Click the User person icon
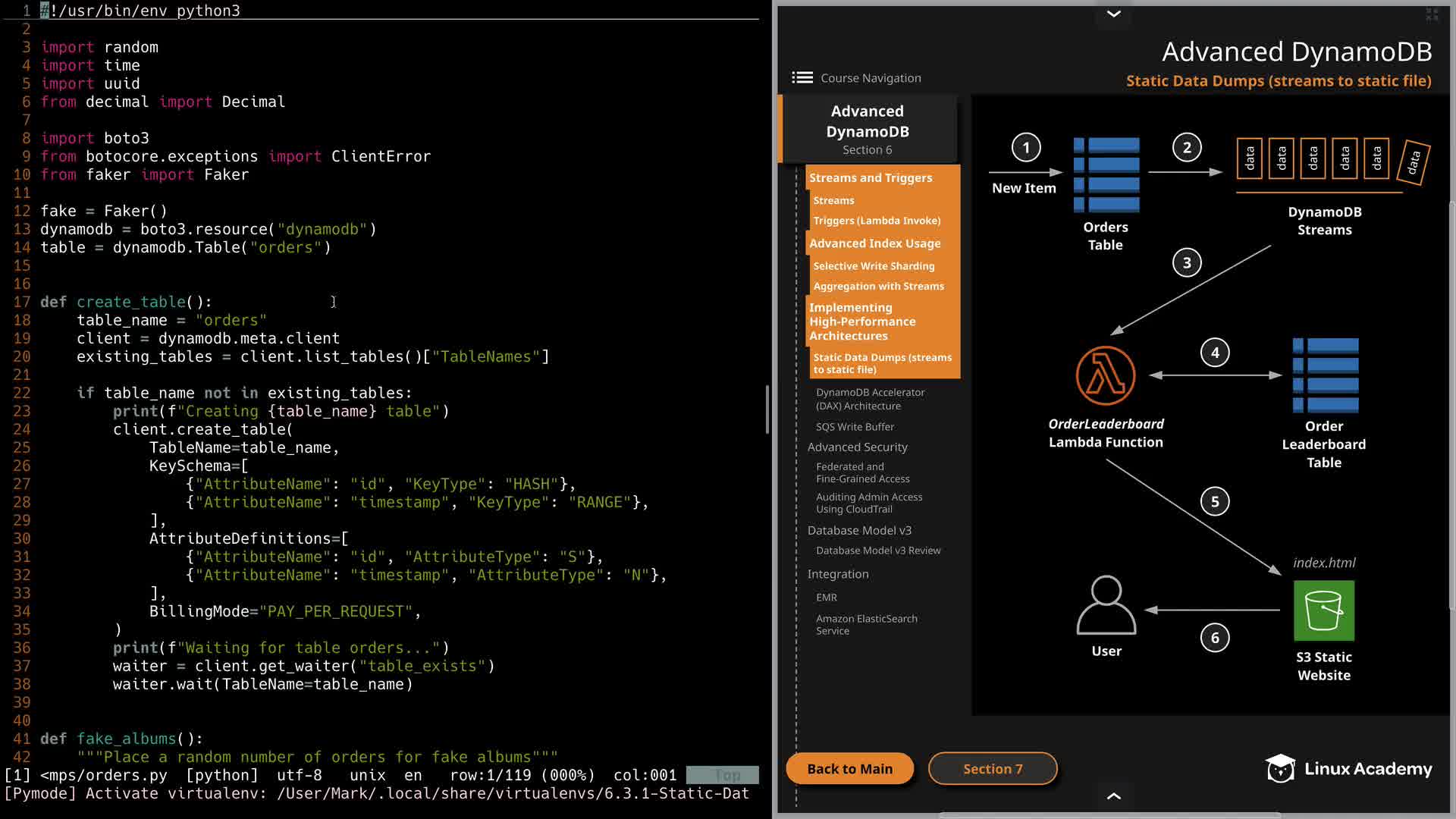The height and width of the screenshot is (819, 1456). pos(1106,605)
